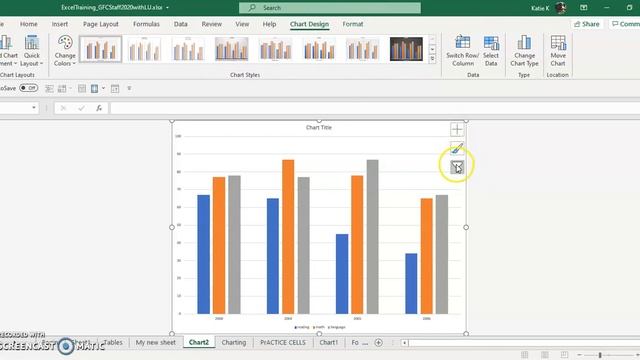This screenshot has height=360, width=640.
Task: Switch to the My new sheet tab
Action: (156, 342)
